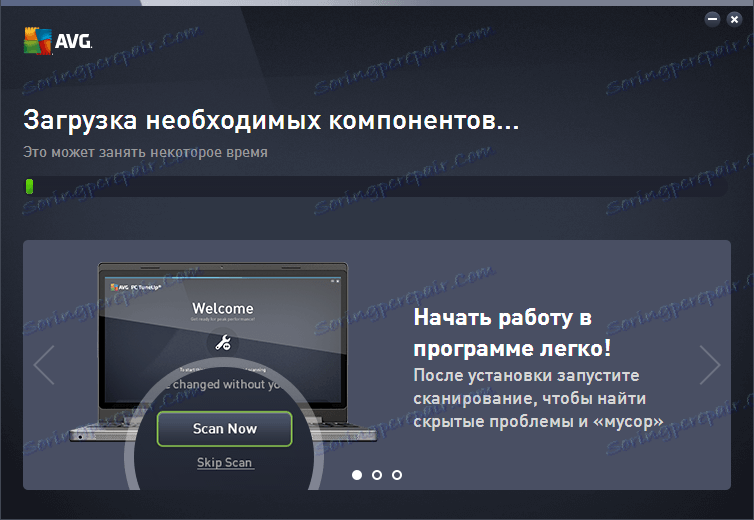The width and height of the screenshot is (754, 520).
Task: Click heading 'Загрузка необходимых компонентов...'
Action: tap(271, 120)
